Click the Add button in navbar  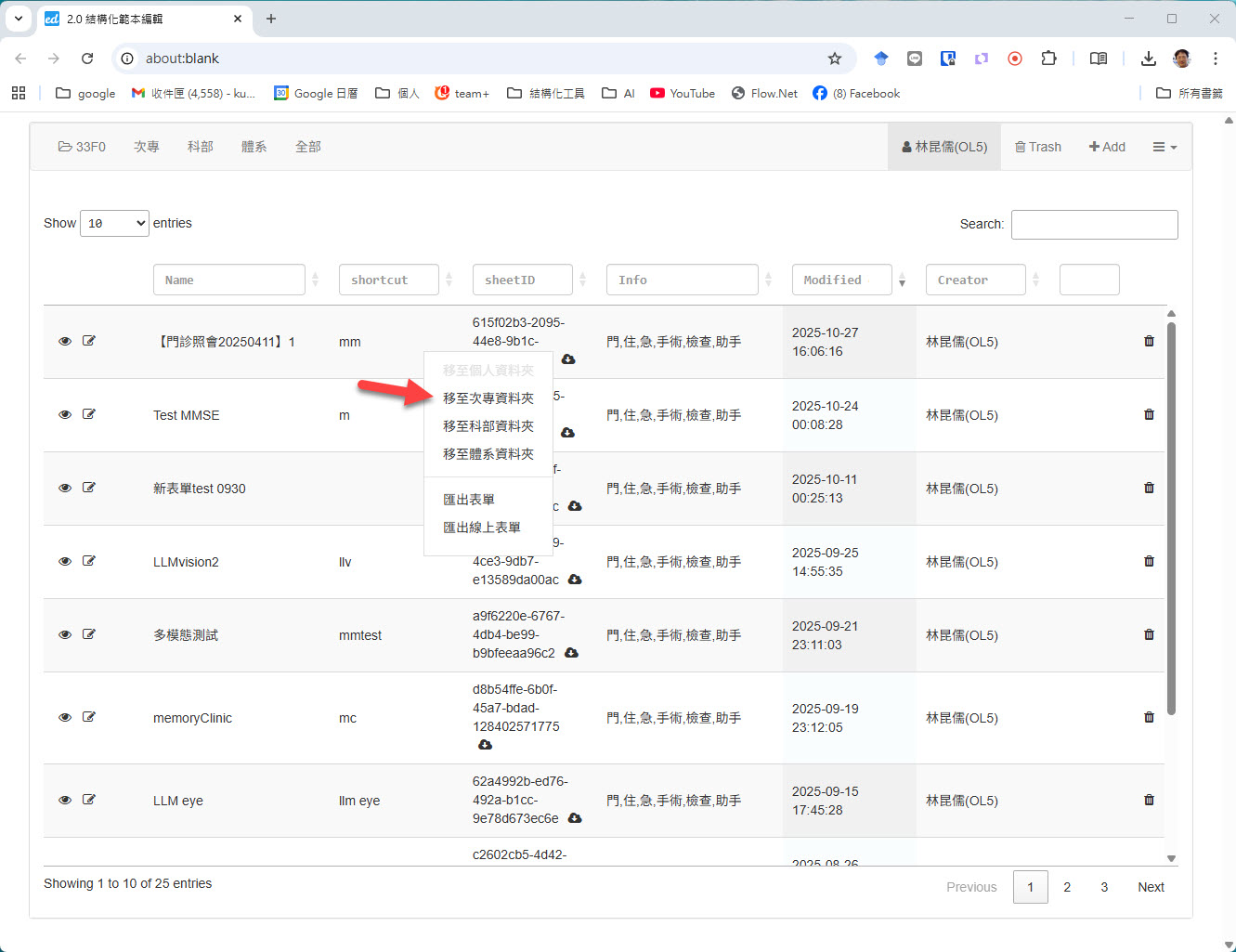[x=1107, y=147]
